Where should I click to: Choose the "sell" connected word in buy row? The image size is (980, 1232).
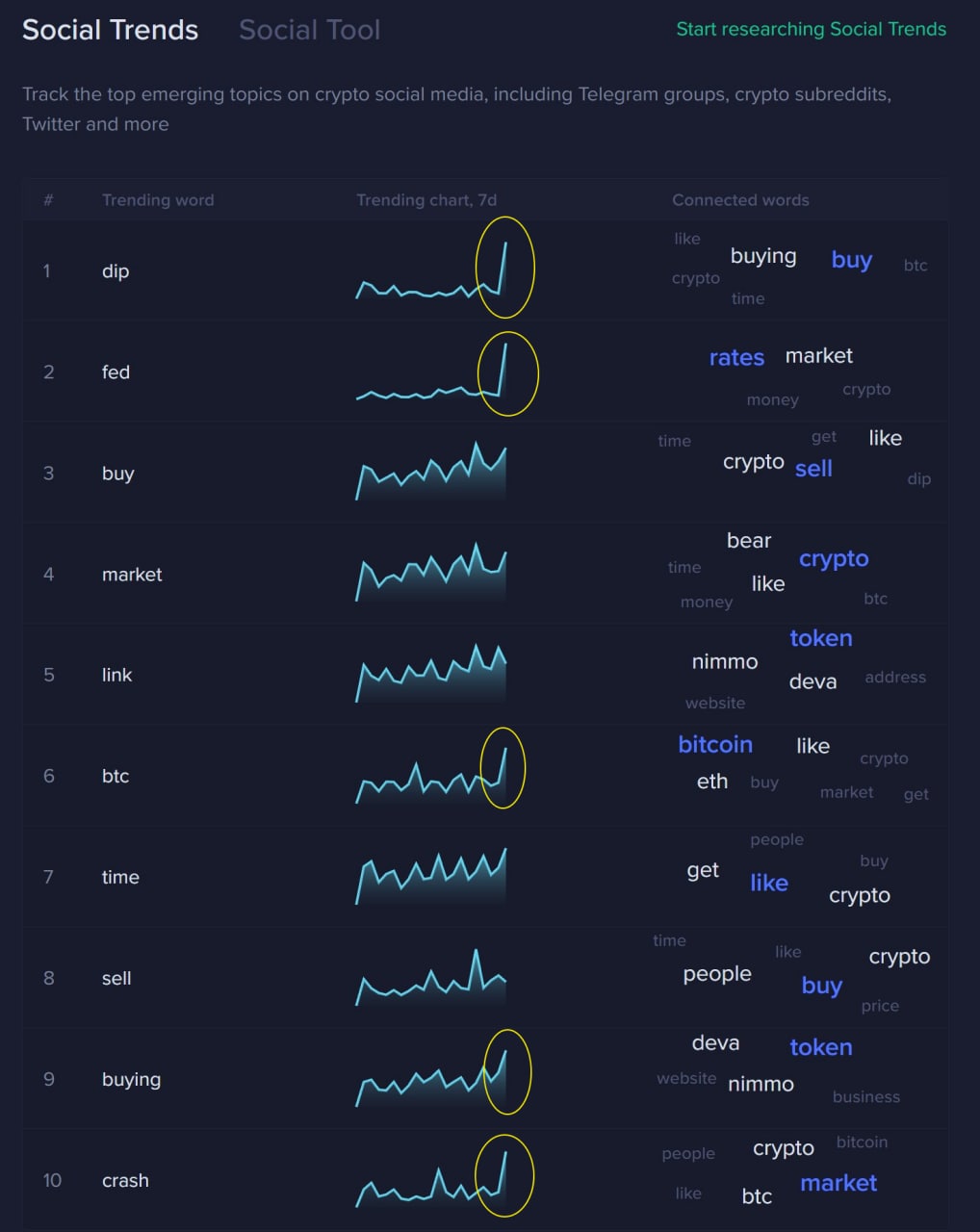813,469
